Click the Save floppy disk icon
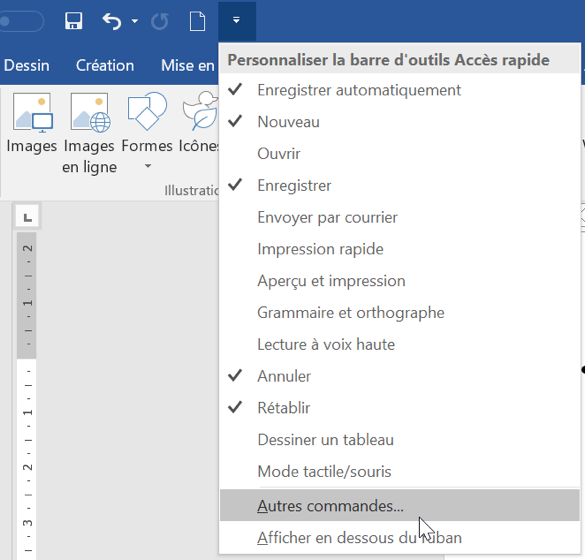This screenshot has height=560, width=585. 73,21
